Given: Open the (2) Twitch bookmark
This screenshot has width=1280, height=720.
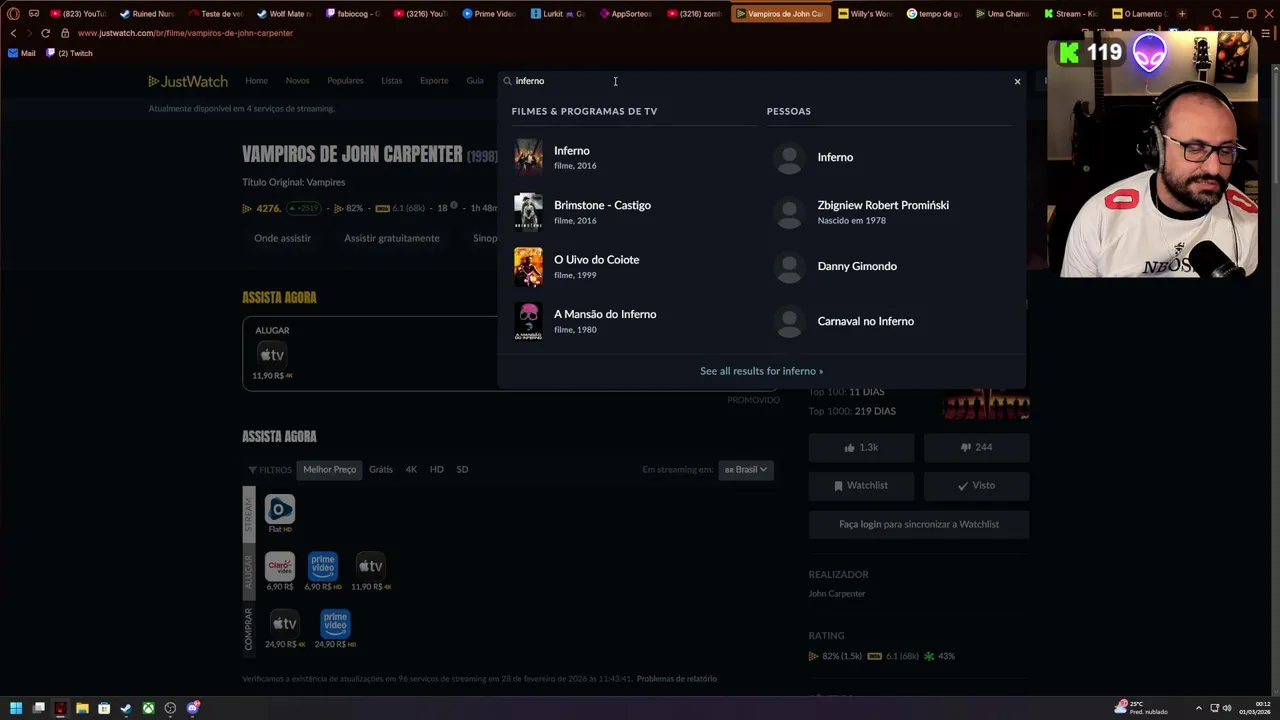Looking at the screenshot, I should 69,53.
